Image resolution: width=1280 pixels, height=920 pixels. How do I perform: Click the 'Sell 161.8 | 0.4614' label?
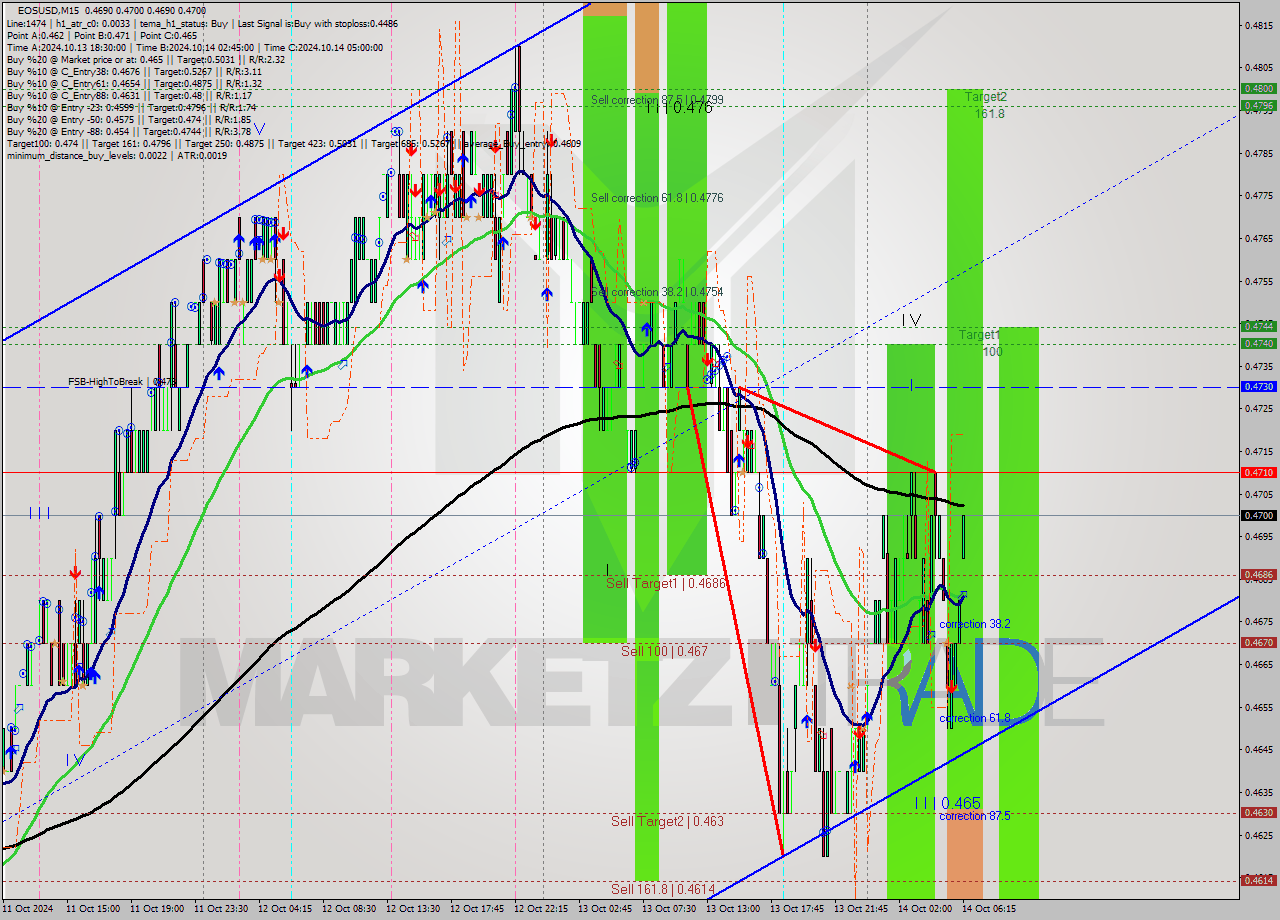(x=663, y=888)
